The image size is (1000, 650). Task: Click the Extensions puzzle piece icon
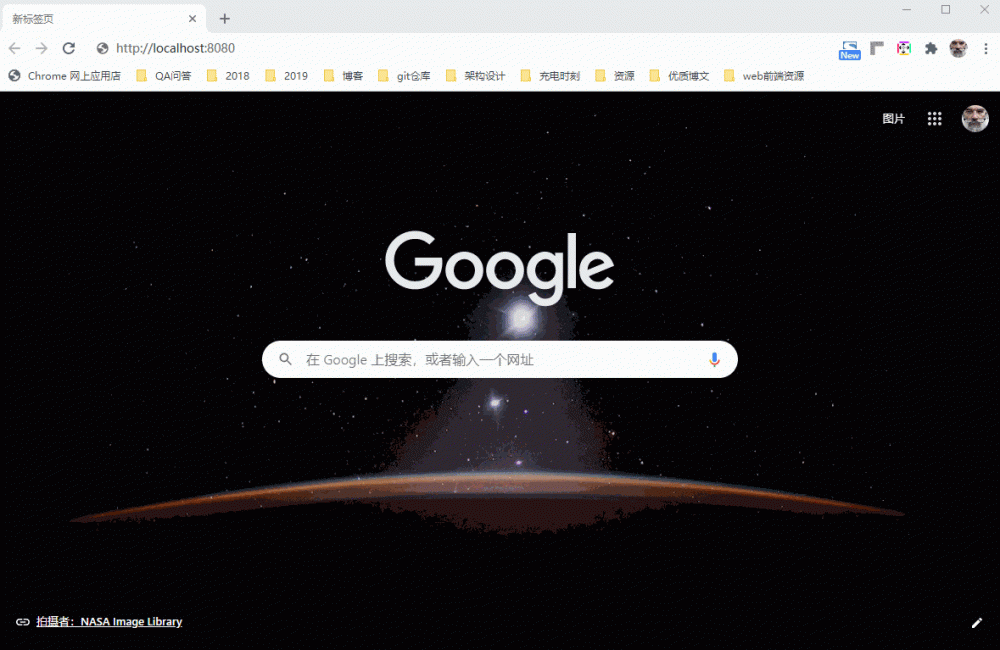point(929,47)
